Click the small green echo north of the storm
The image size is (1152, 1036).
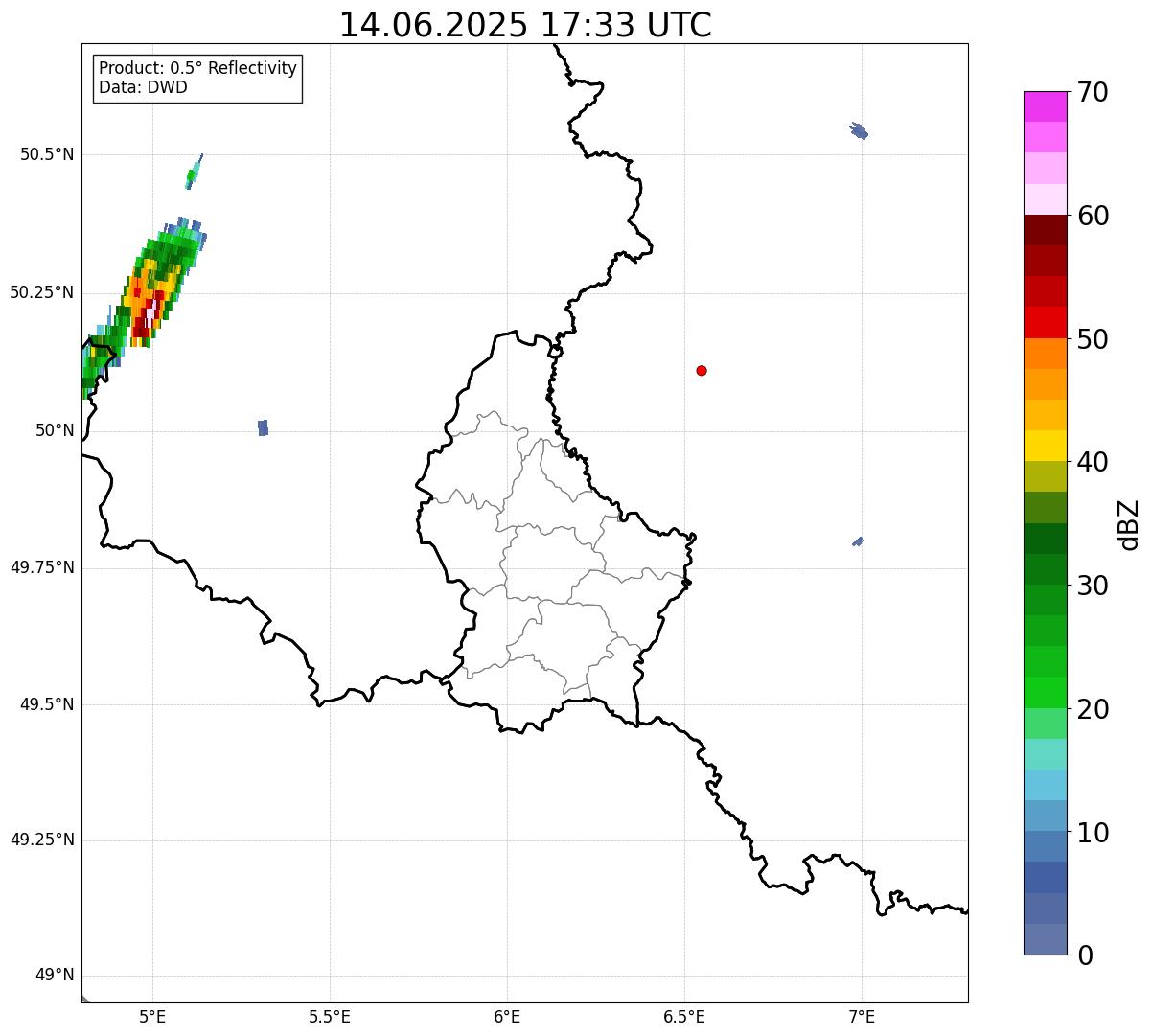pos(194,172)
